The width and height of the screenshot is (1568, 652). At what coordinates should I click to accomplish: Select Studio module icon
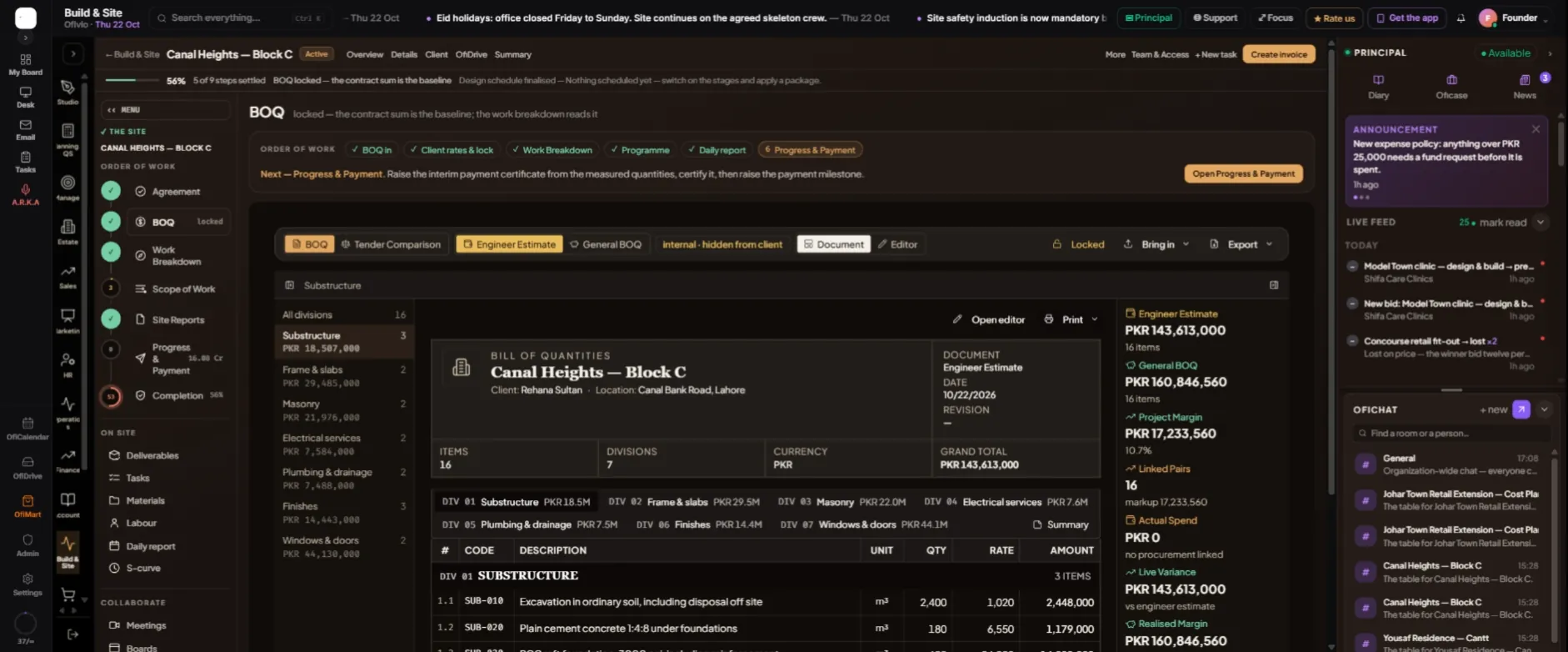(x=68, y=92)
